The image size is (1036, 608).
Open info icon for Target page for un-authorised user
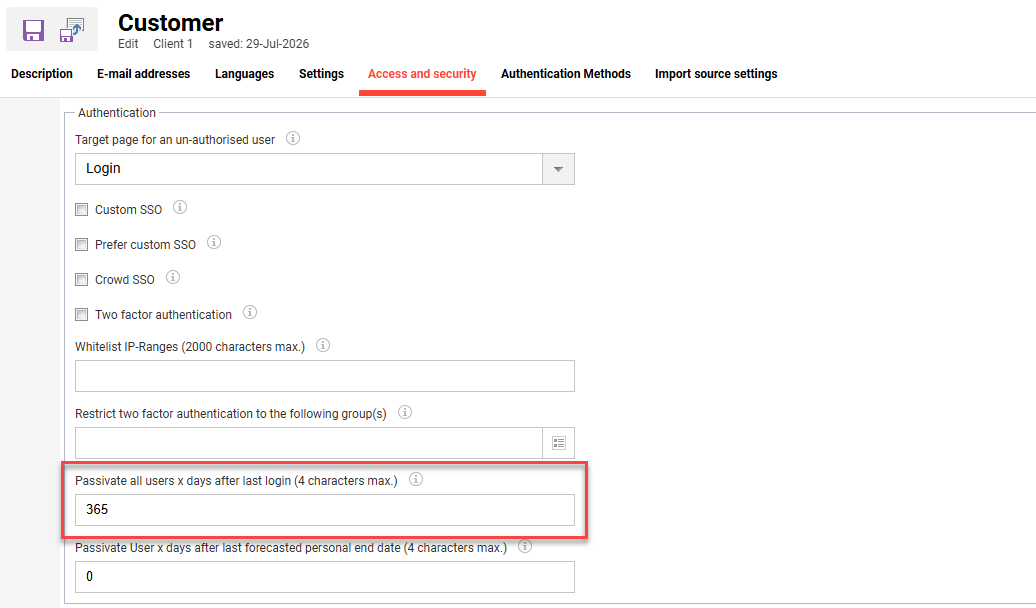click(293, 138)
